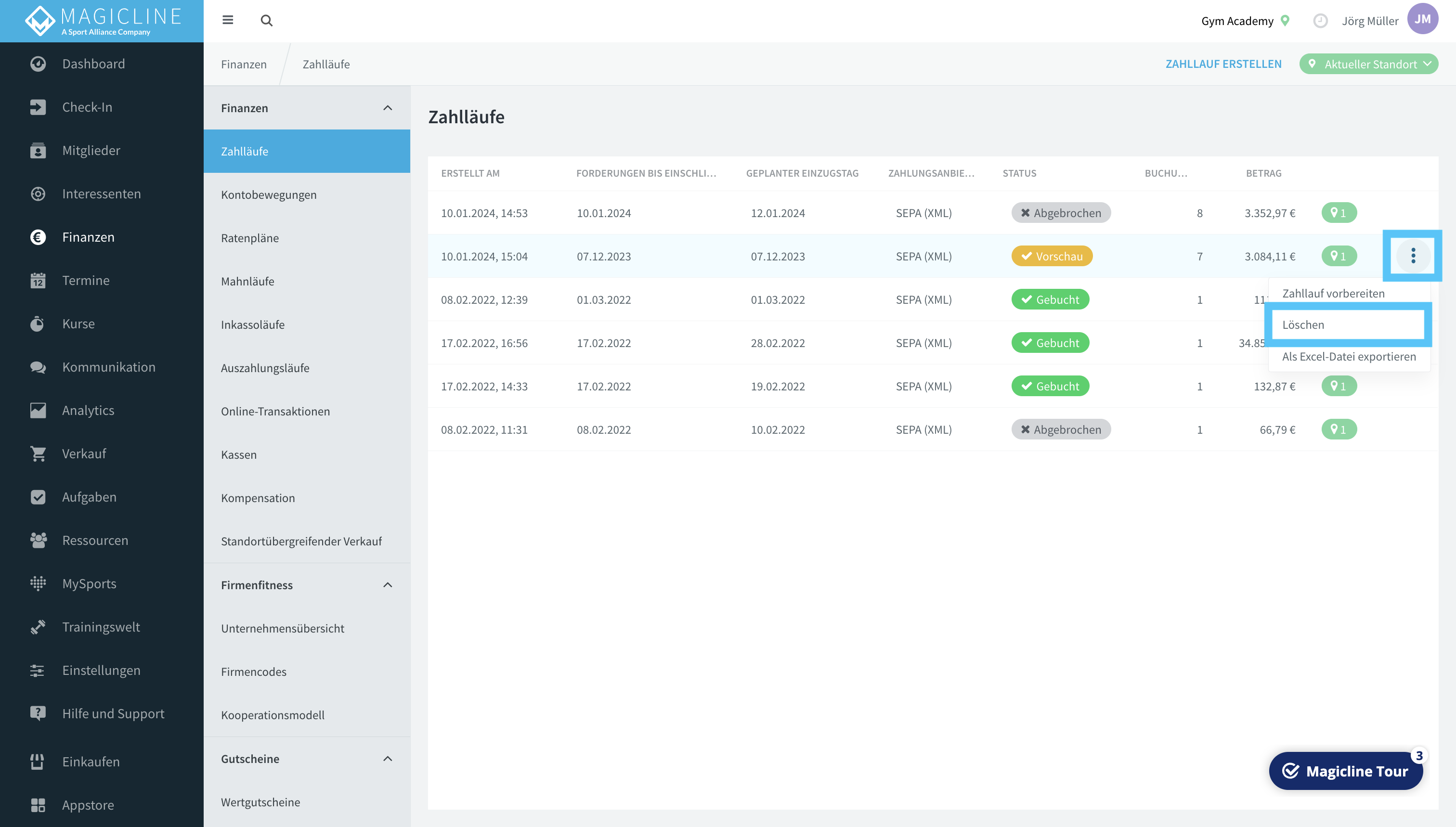Click the Einstellungen sliders icon
Screen dimensions: 1456x827
[38, 670]
